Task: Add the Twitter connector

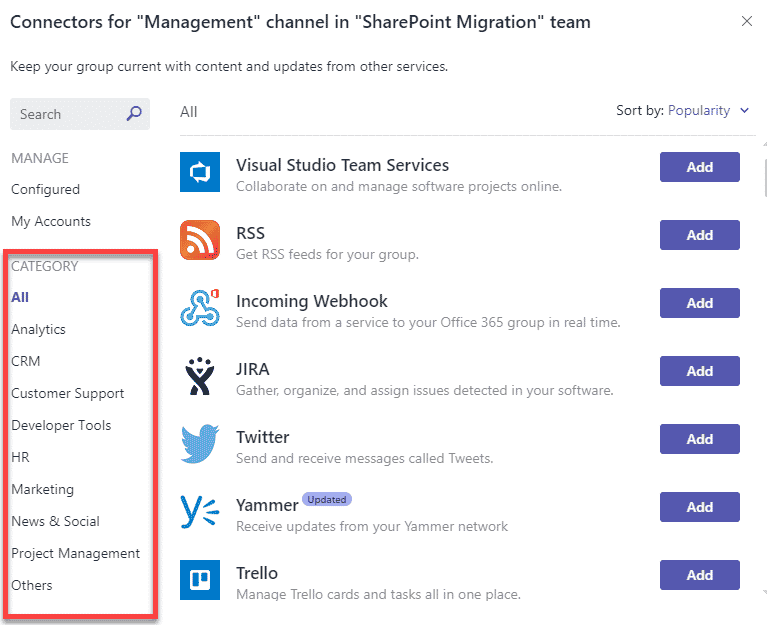Action: pyautogui.click(x=699, y=439)
